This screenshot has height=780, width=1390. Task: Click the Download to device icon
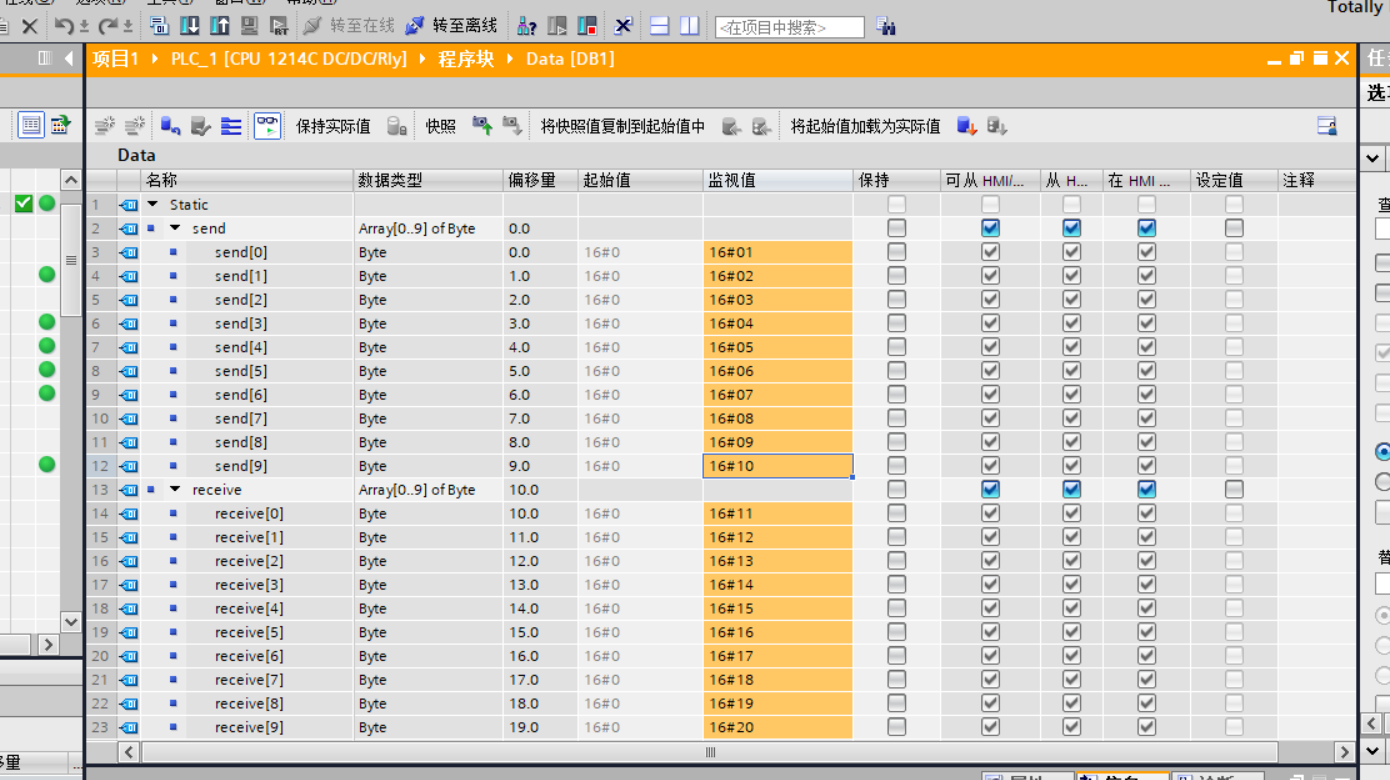pyautogui.click(x=189, y=26)
